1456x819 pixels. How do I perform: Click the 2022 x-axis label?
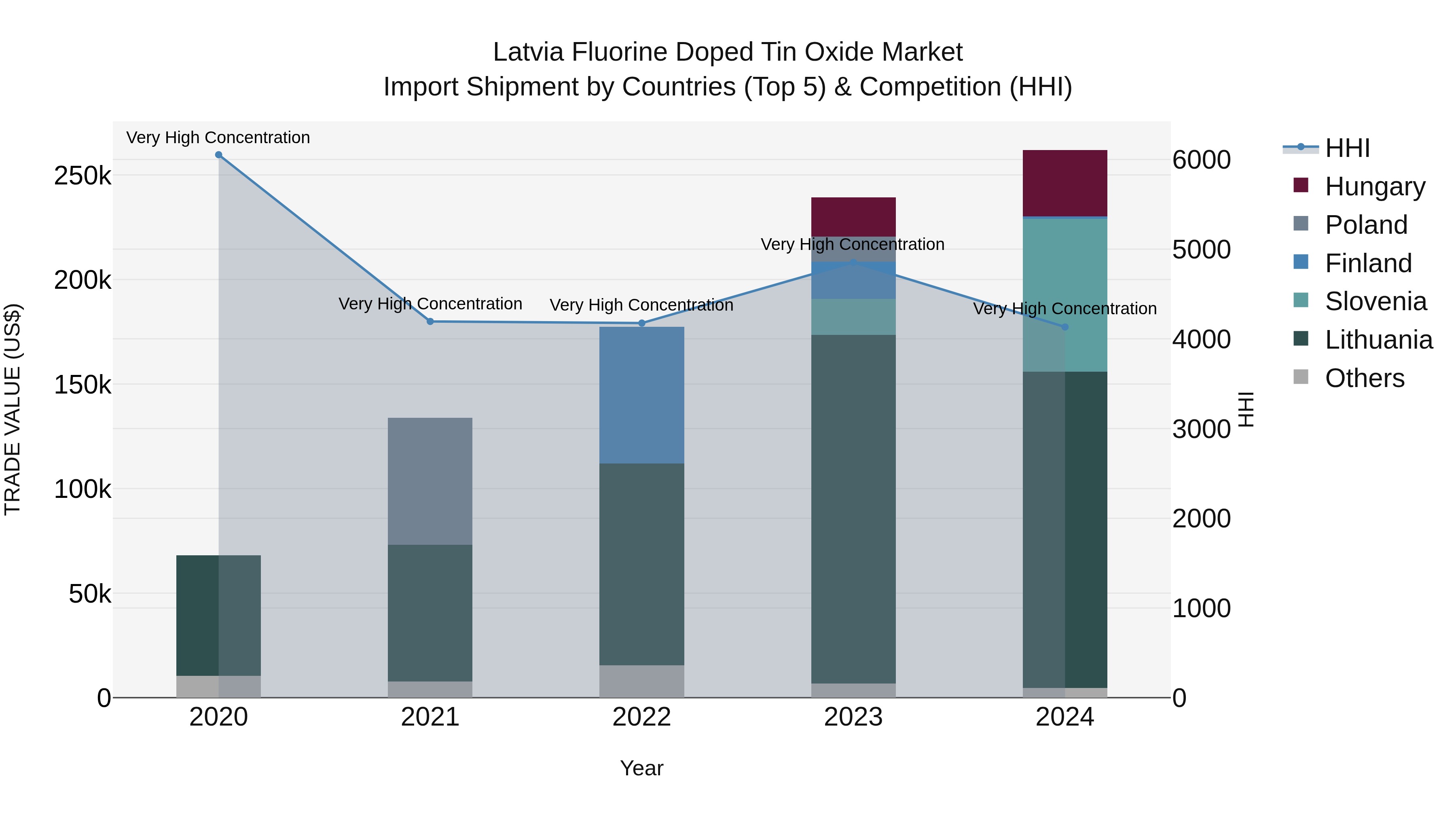coord(641,717)
